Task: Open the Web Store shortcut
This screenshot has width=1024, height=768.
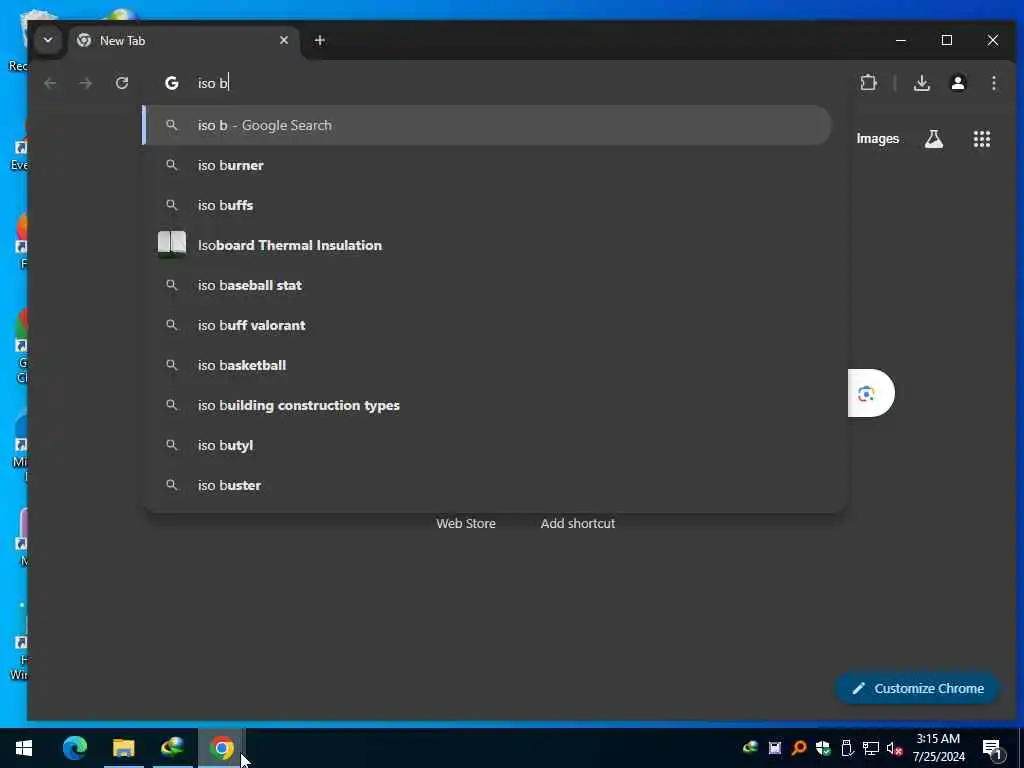Action: [x=466, y=524]
